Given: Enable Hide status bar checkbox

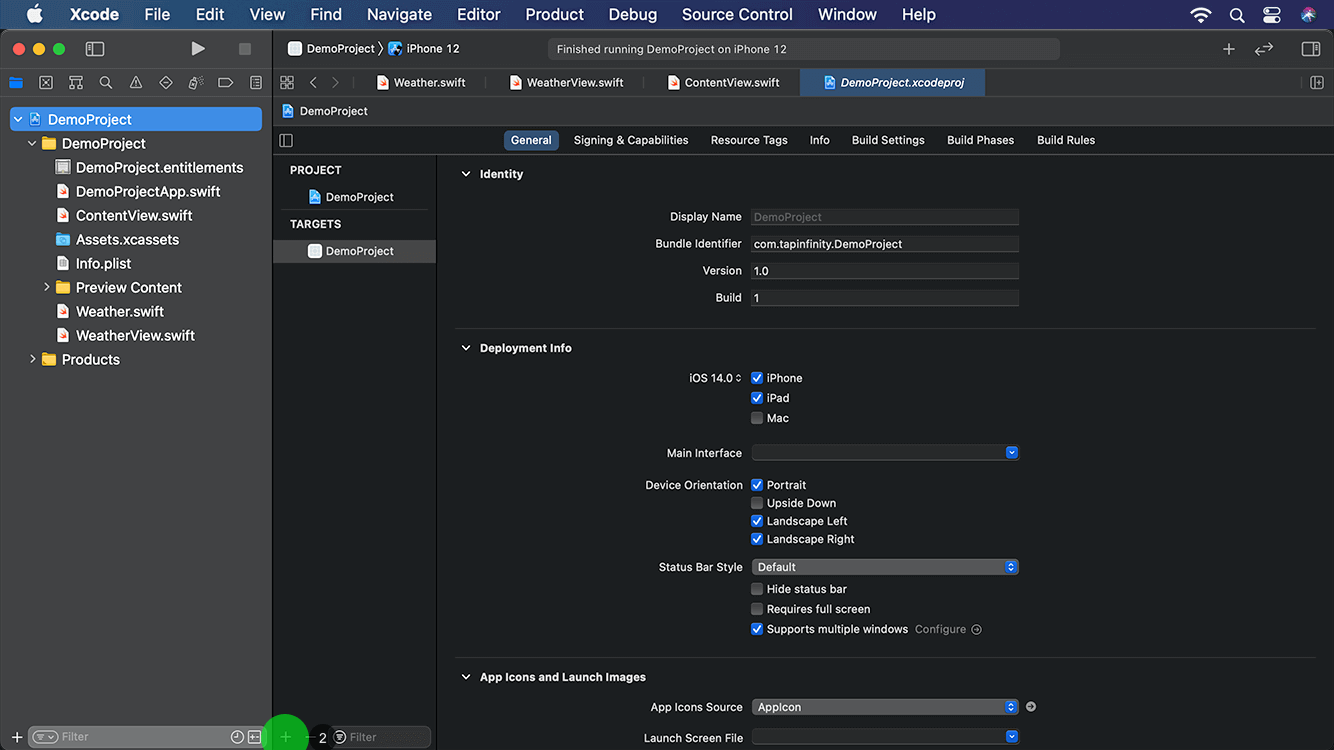Looking at the screenshot, I should pyautogui.click(x=757, y=589).
